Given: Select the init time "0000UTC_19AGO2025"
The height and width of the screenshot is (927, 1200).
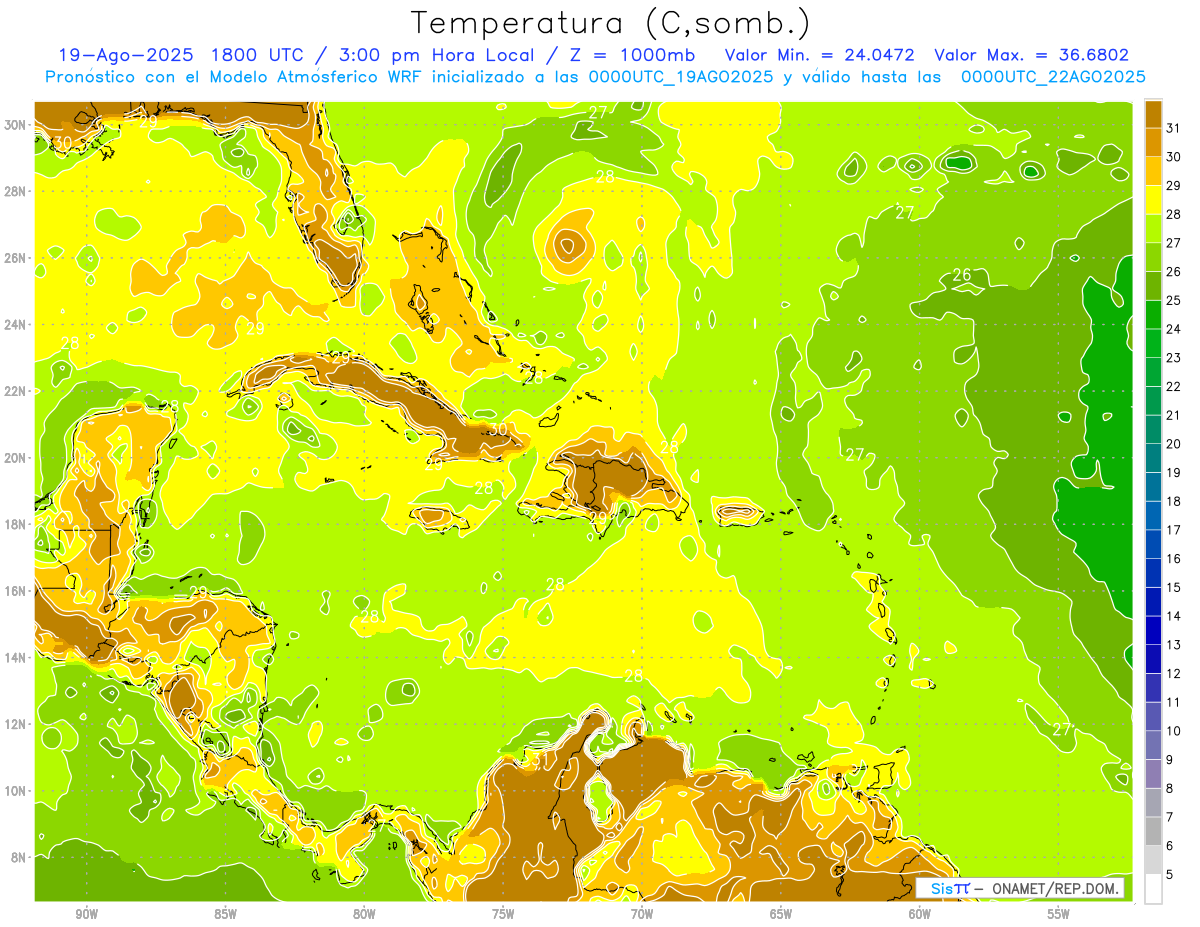Looking at the screenshot, I should tap(682, 77).
